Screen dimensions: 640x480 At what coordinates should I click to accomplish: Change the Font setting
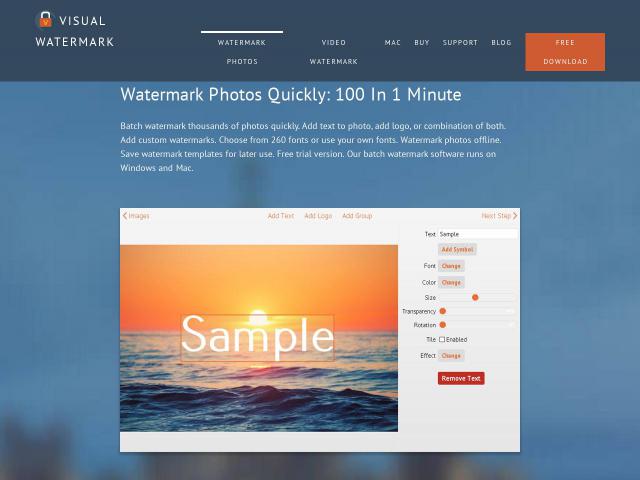click(x=451, y=266)
